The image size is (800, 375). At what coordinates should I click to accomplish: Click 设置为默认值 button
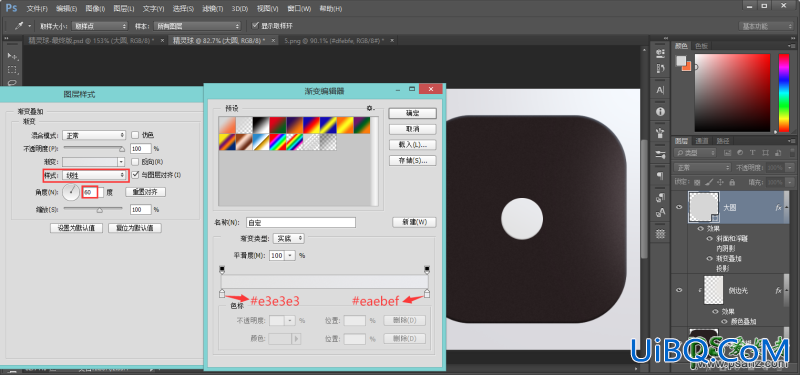77,228
